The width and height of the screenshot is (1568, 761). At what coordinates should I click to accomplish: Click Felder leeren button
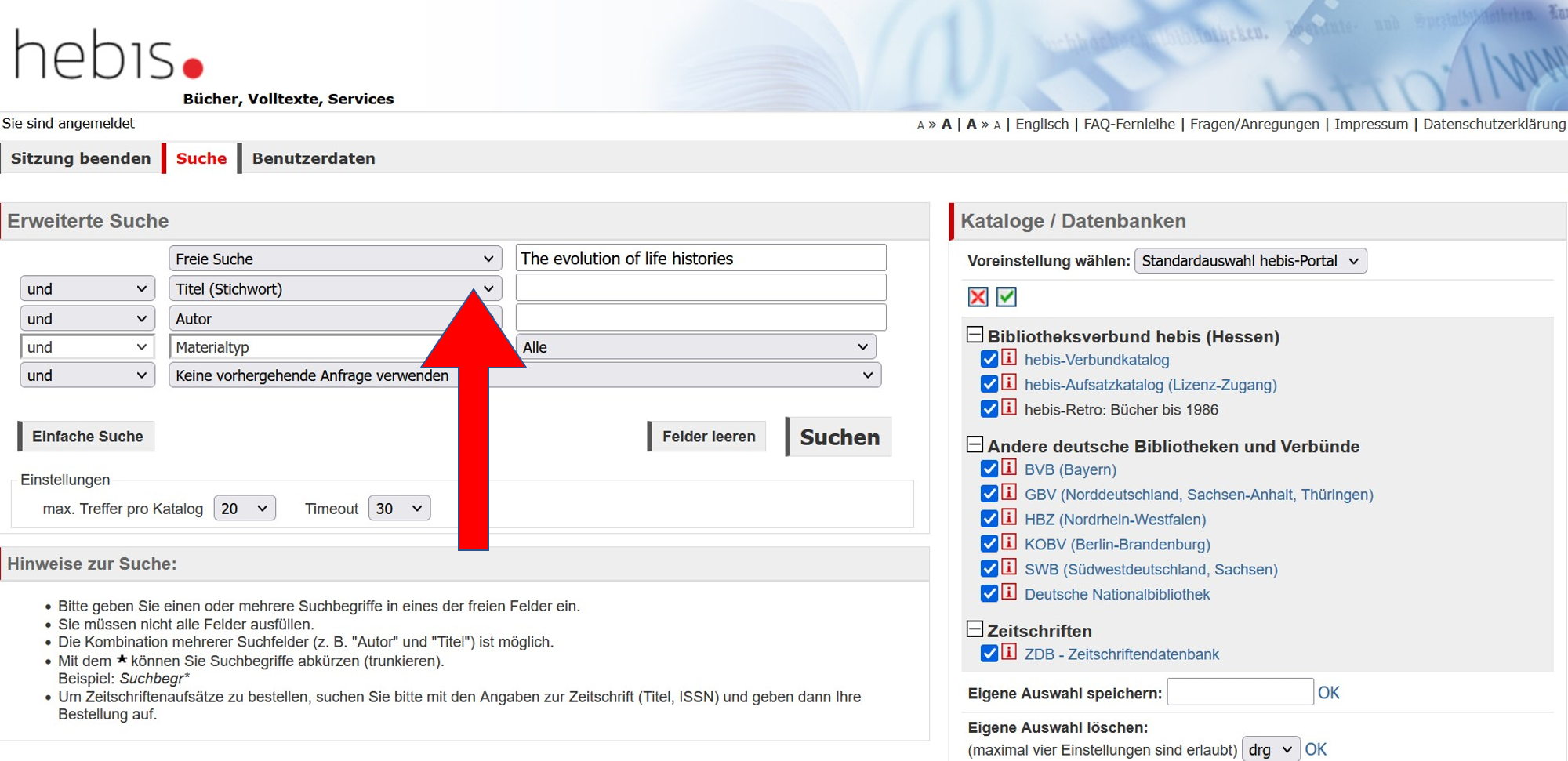707,437
